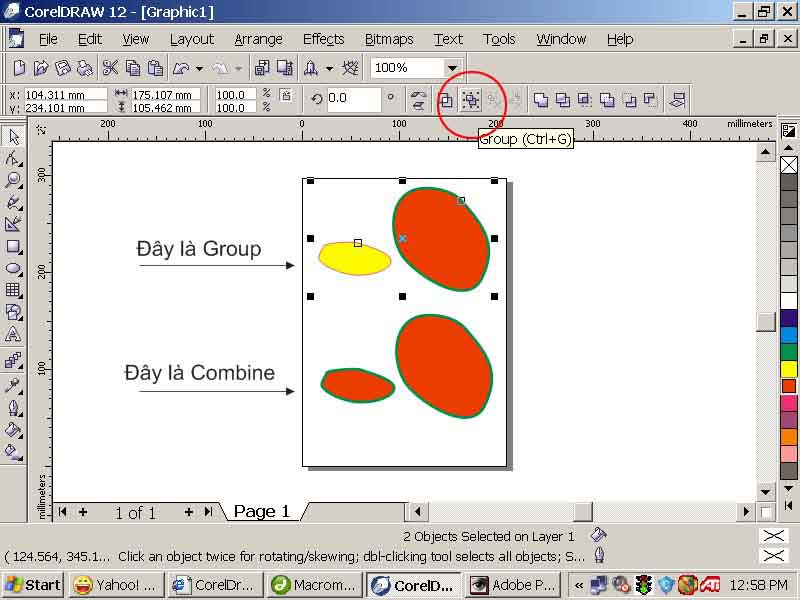Click the Print toolbar icon
The height and width of the screenshot is (600, 800).
85,68
